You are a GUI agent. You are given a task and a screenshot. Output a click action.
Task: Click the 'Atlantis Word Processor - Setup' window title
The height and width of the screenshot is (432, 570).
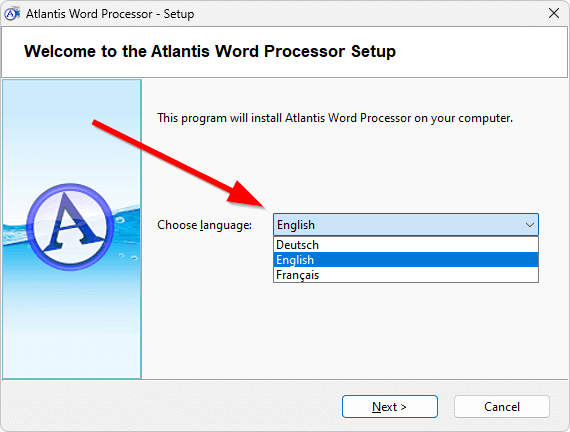[110, 14]
